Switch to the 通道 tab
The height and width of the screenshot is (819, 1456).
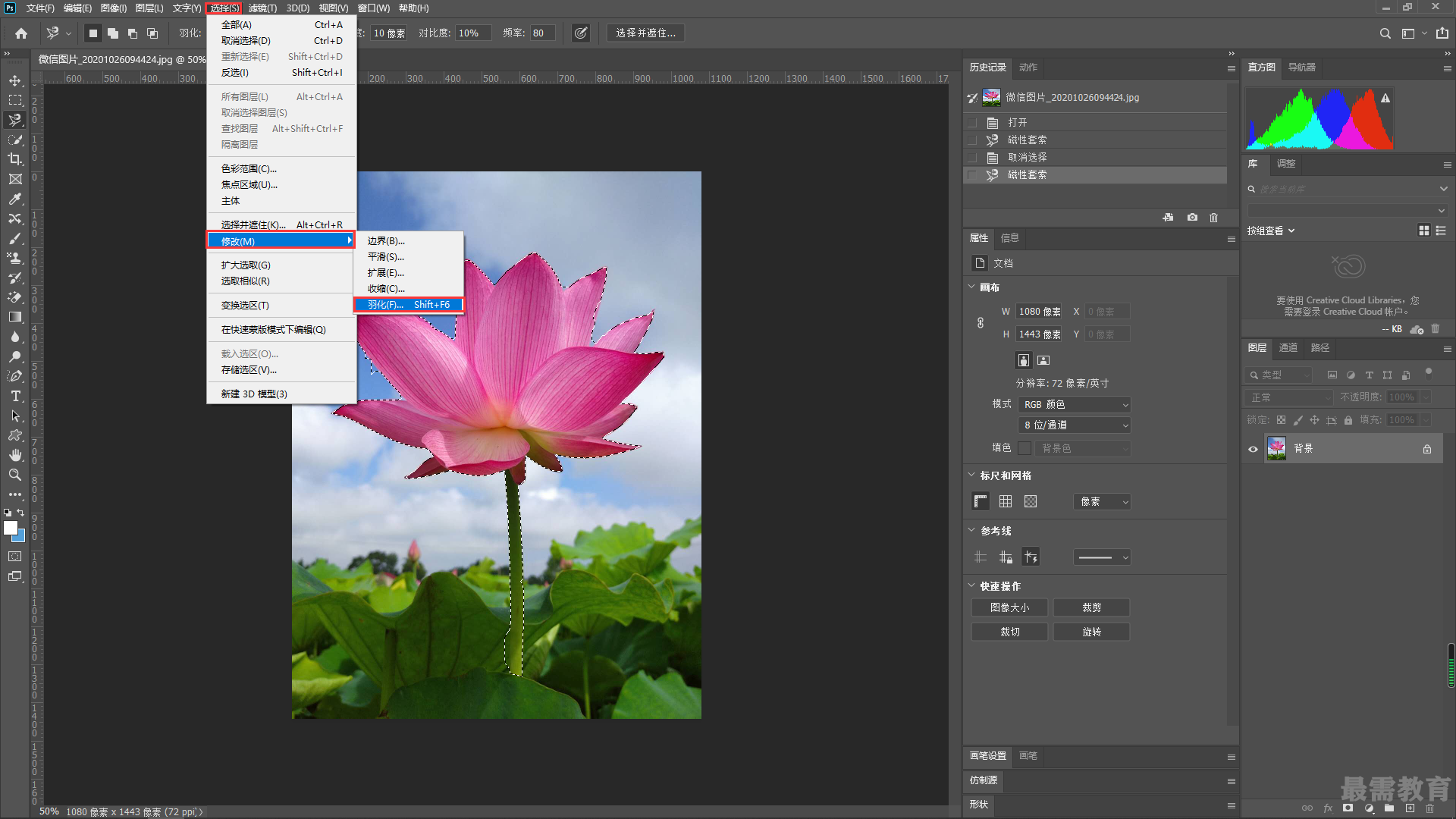click(1288, 348)
